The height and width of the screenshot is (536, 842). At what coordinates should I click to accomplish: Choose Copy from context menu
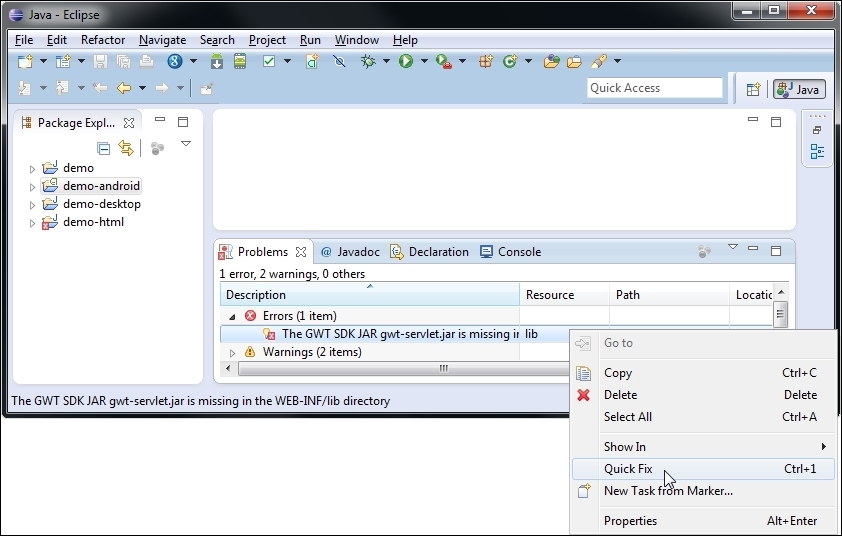(703, 373)
